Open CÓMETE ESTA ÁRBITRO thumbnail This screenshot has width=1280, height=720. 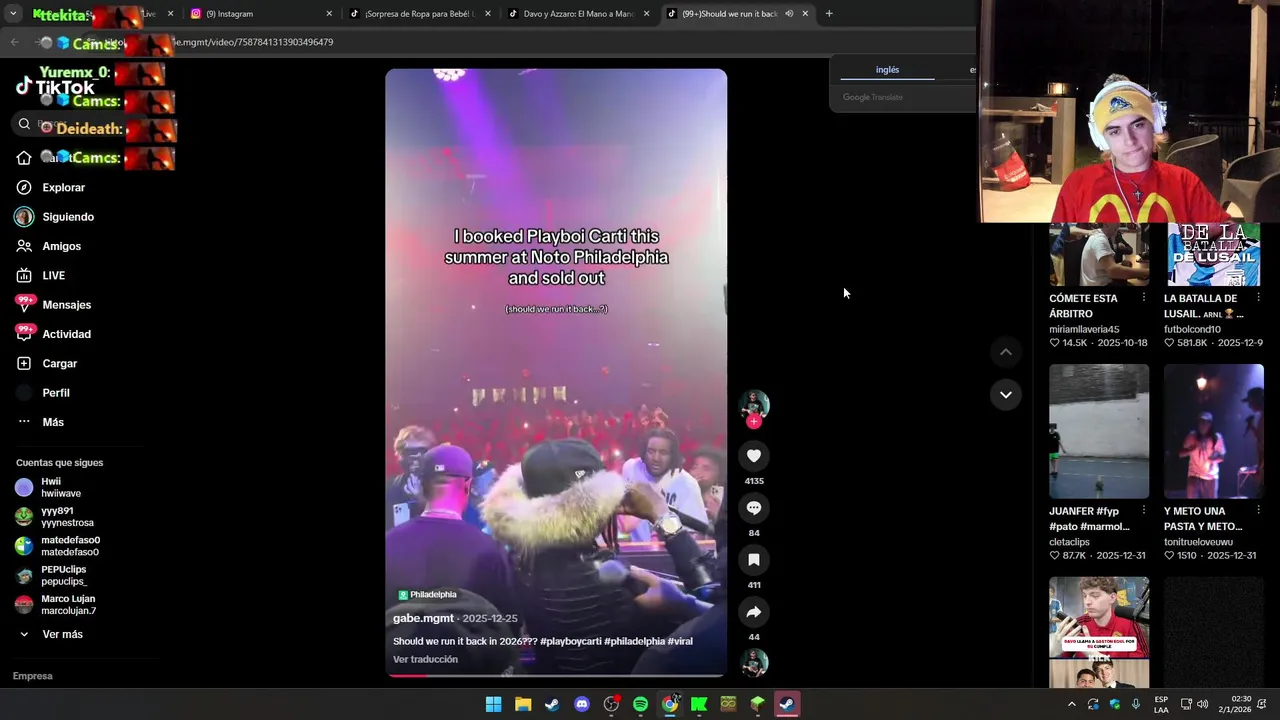pos(1099,254)
